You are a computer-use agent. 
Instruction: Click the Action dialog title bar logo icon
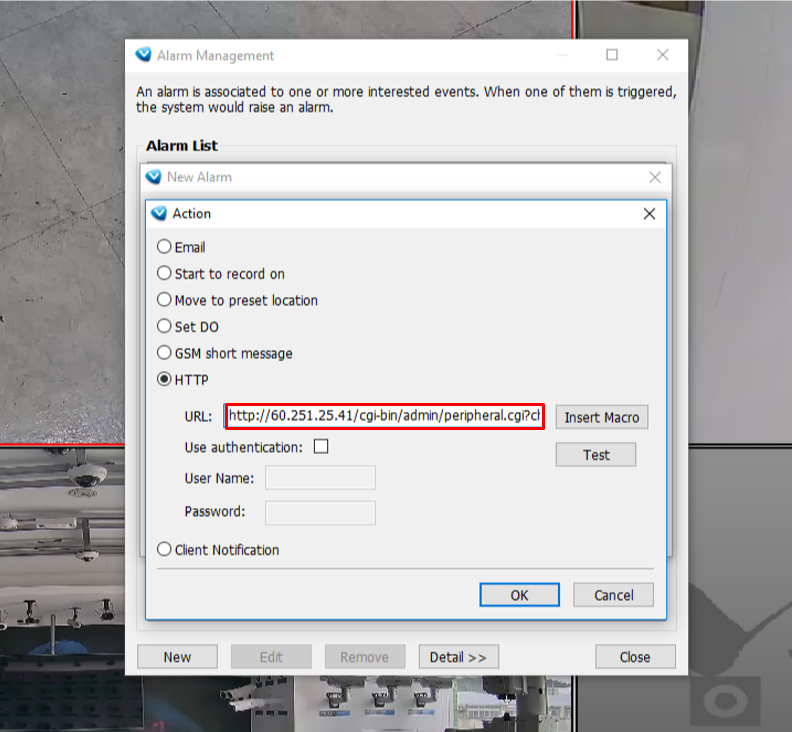pyautogui.click(x=158, y=213)
